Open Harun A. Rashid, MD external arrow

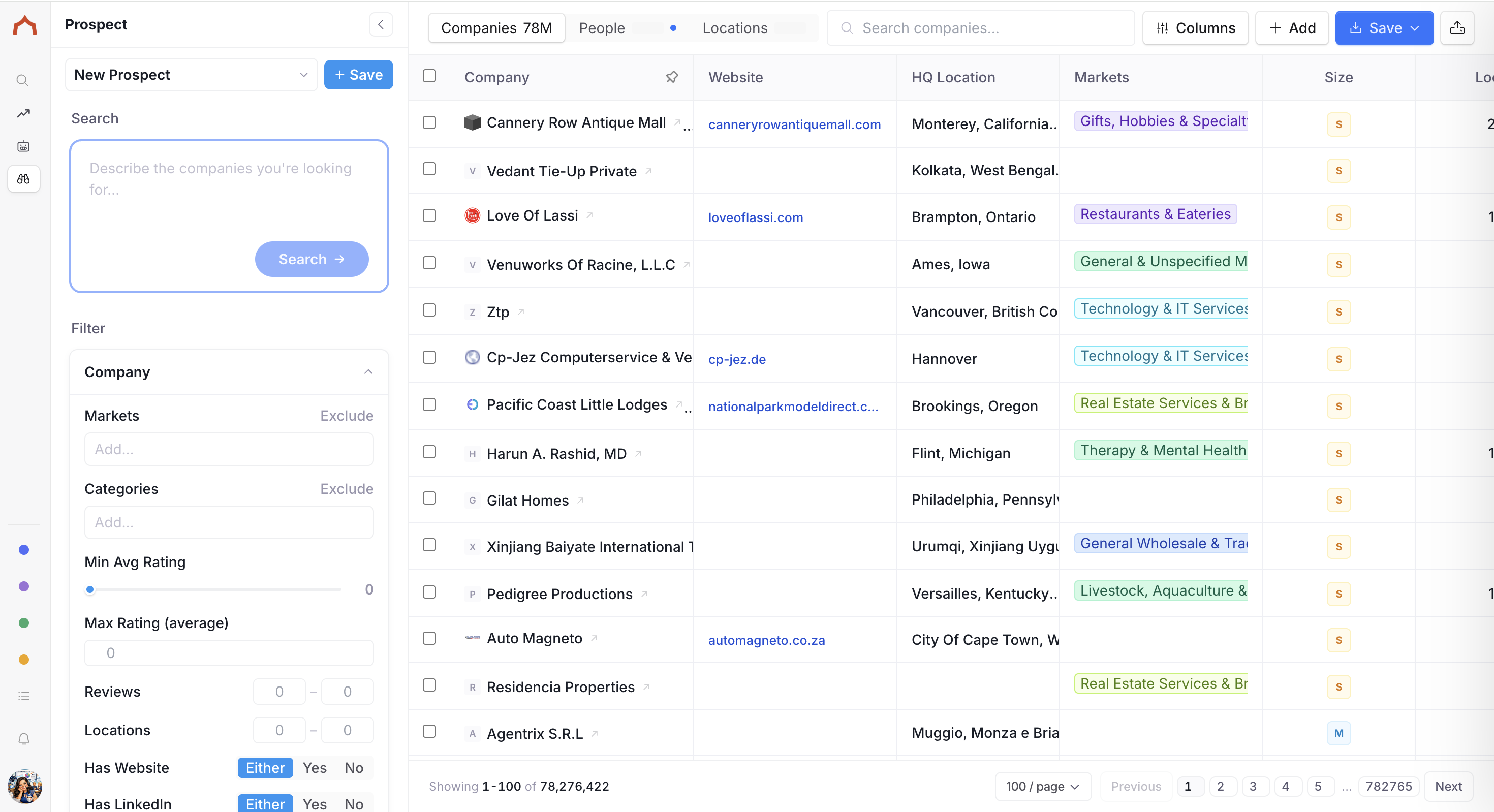tap(638, 454)
